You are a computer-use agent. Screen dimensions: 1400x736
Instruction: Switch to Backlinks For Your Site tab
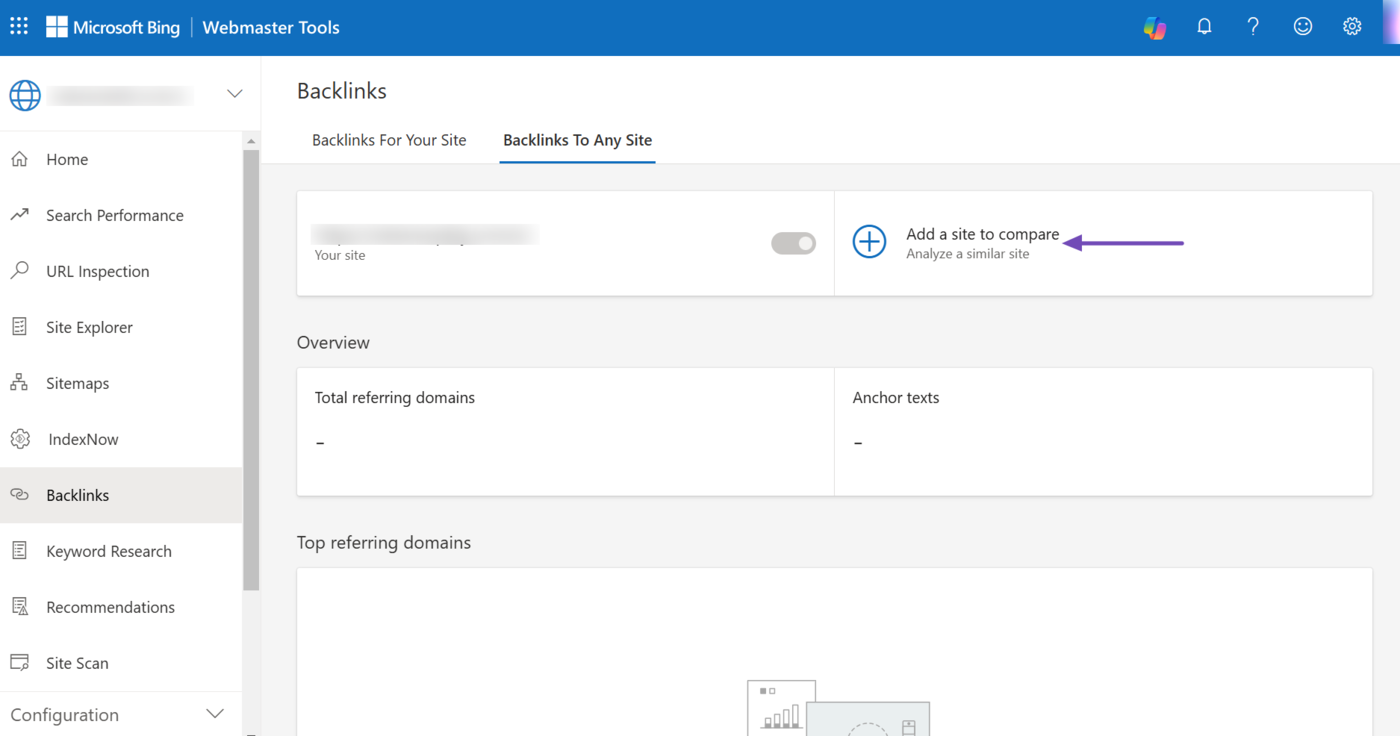click(389, 140)
